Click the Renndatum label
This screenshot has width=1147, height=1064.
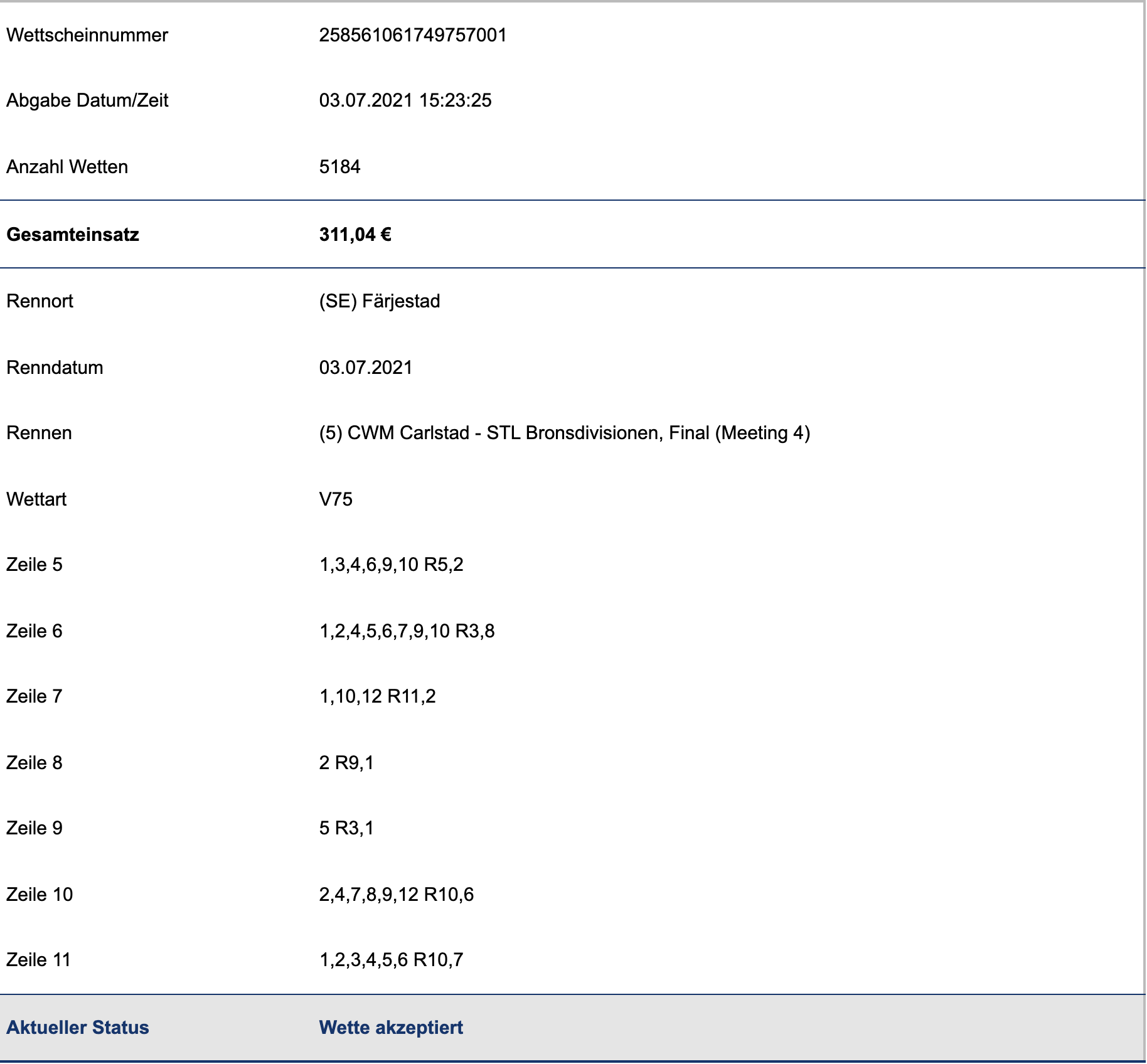pyautogui.click(x=55, y=368)
